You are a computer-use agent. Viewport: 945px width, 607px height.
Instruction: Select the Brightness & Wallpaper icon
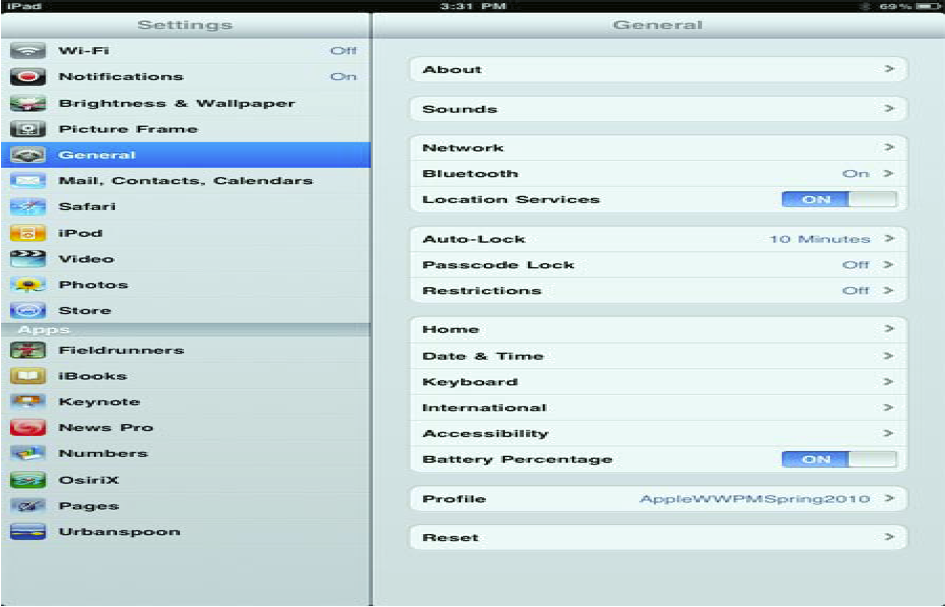pos(28,103)
